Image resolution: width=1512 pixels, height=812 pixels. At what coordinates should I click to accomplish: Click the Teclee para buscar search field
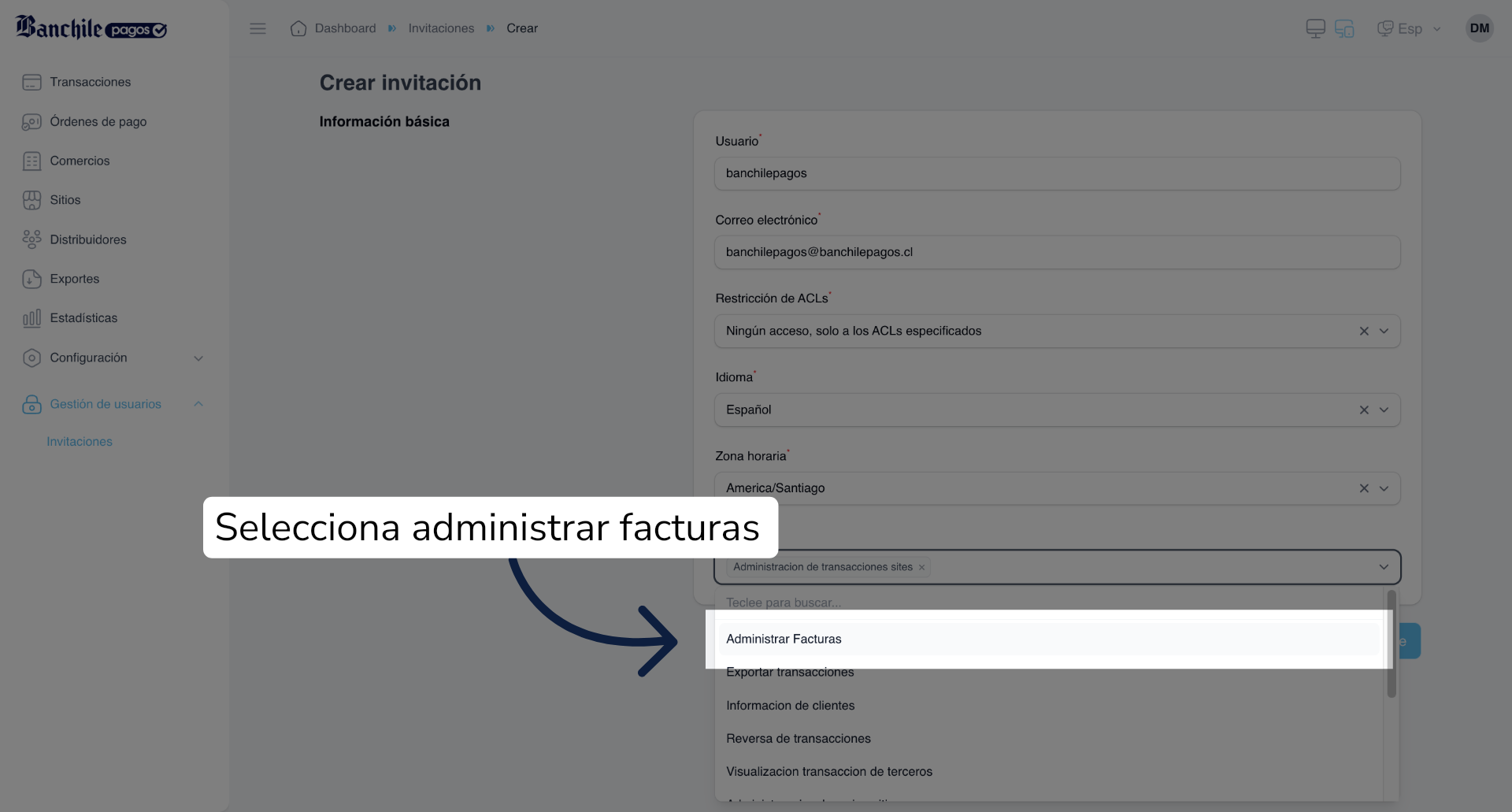click(x=1049, y=603)
